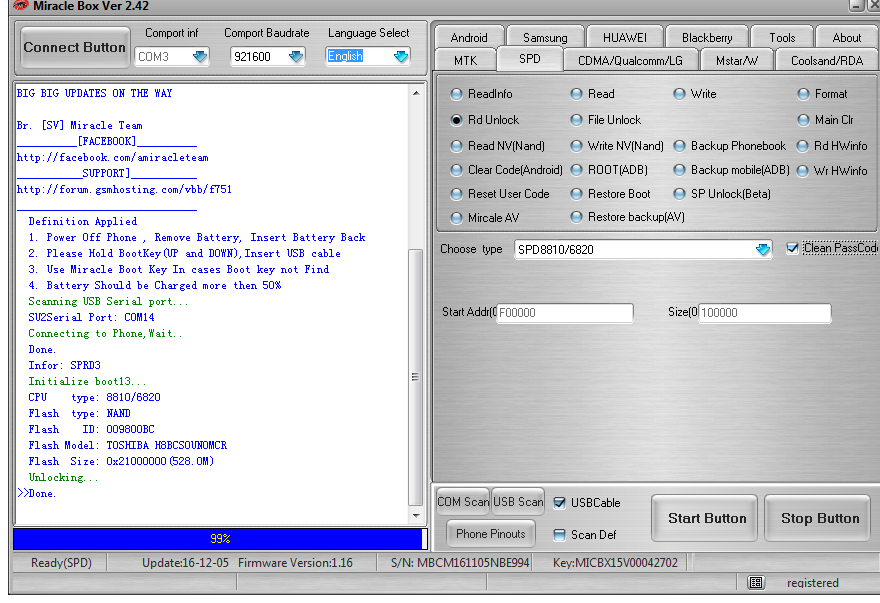
Task: Toggle the USBCable checkbox
Action: (560, 503)
